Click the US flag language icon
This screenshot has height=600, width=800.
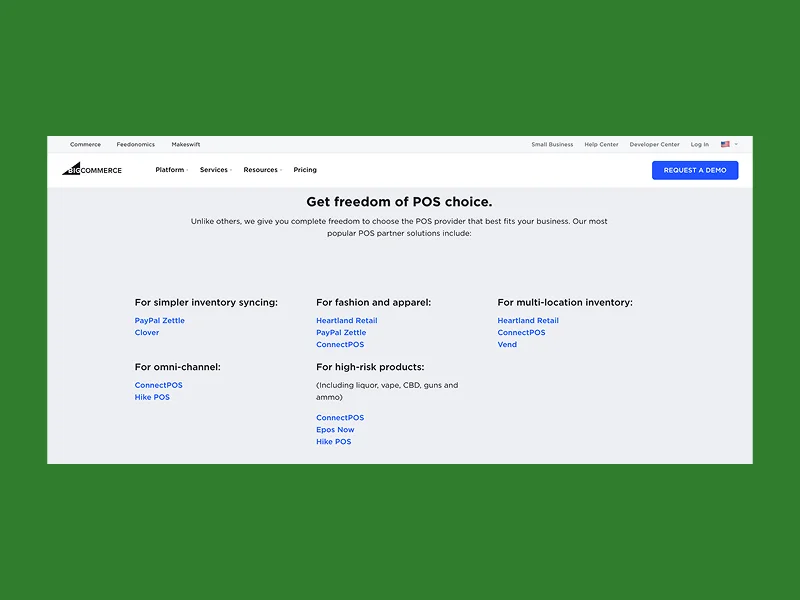point(725,145)
